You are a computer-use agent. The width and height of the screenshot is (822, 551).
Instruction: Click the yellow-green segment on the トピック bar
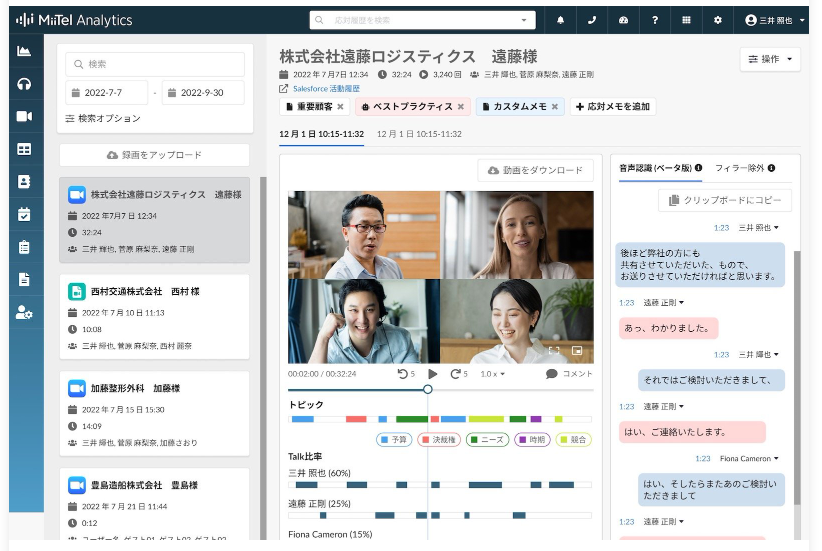coord(486,419)
